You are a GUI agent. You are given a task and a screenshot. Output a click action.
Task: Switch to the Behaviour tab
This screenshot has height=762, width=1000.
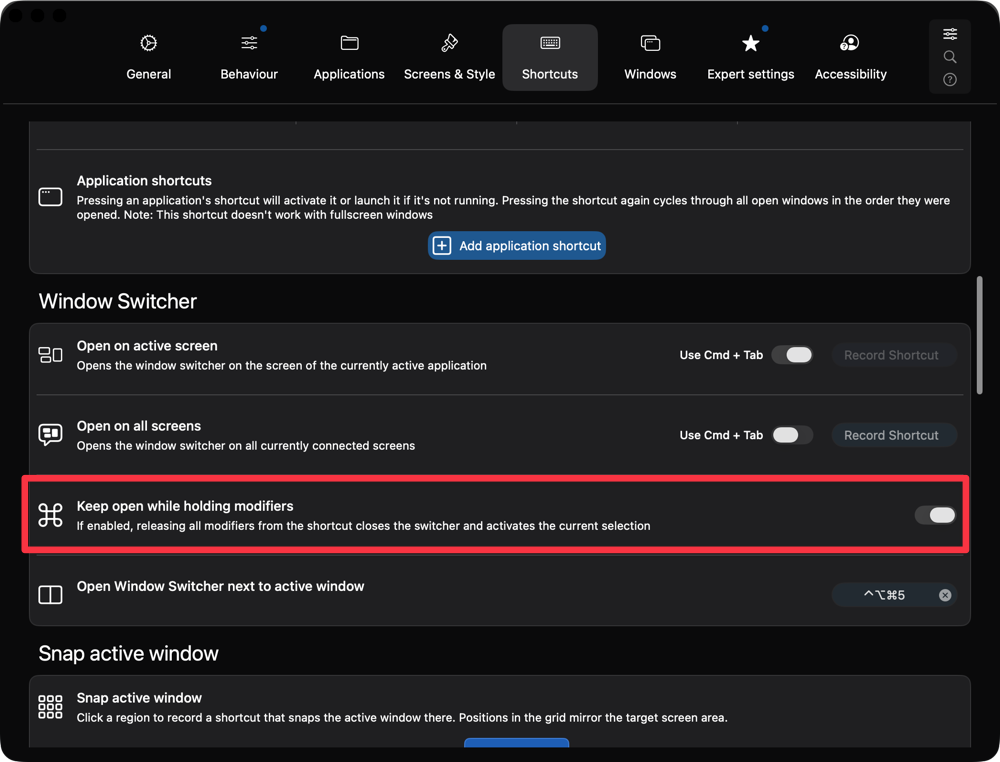[x=249, y=57]
